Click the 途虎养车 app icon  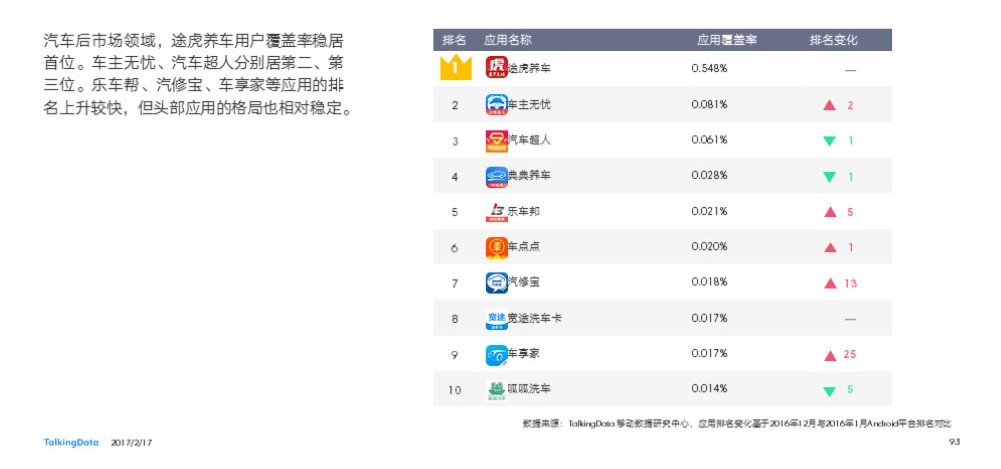[496, 67]
